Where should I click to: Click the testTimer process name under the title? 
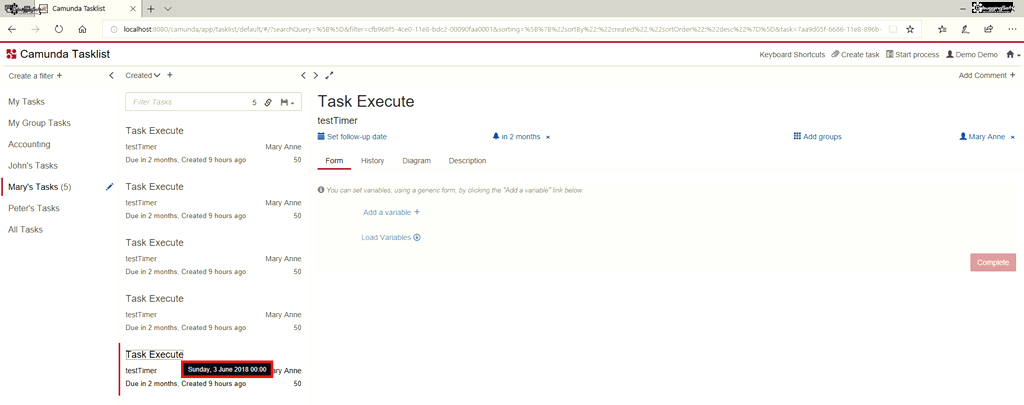coord(337,120)
